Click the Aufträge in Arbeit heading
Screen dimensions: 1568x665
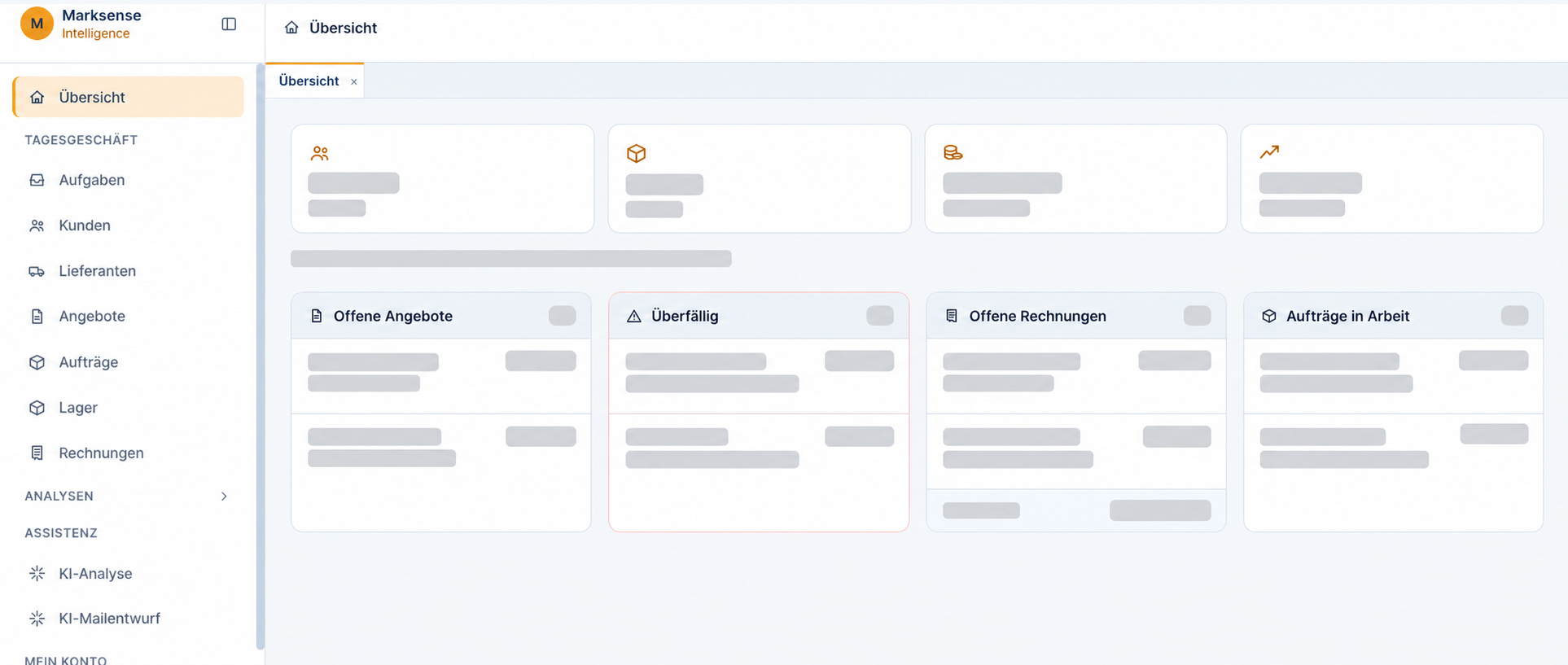pyautogui.click(x=1347, y=316)
